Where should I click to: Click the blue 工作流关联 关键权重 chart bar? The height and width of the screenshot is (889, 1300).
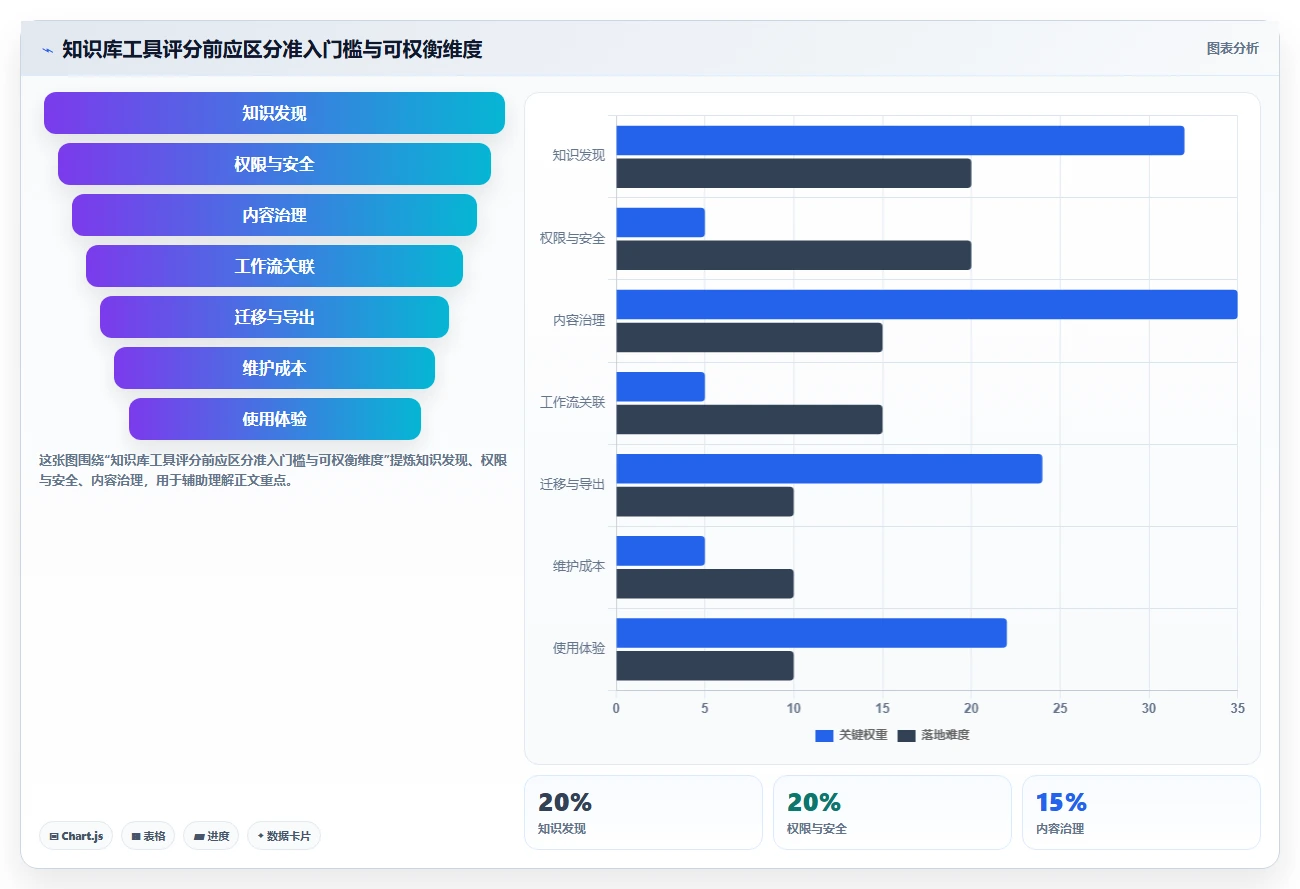pyautogui.click(x=660, y=387)
